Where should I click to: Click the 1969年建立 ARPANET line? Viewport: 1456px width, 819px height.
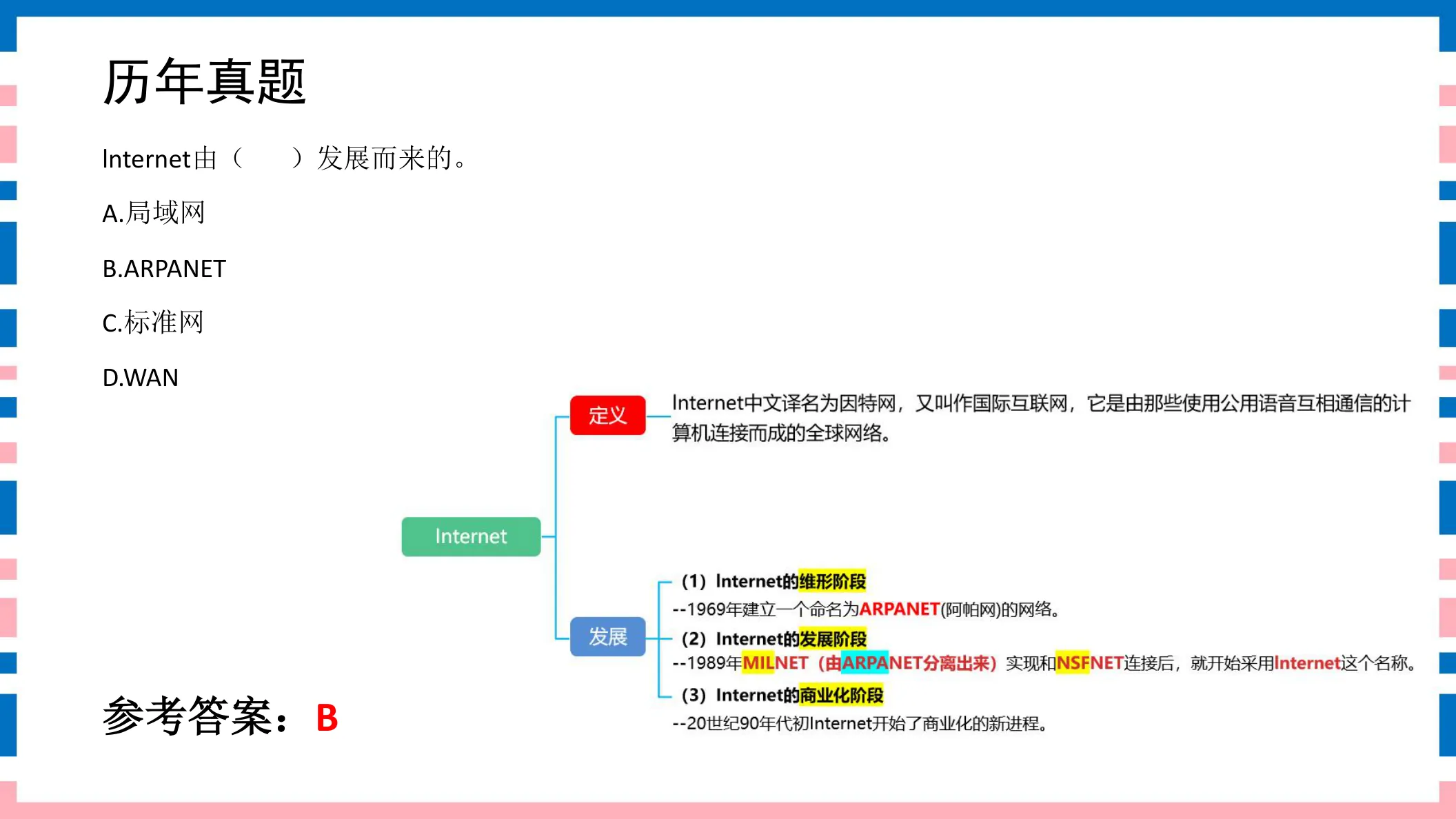click(x=866, y=609)
